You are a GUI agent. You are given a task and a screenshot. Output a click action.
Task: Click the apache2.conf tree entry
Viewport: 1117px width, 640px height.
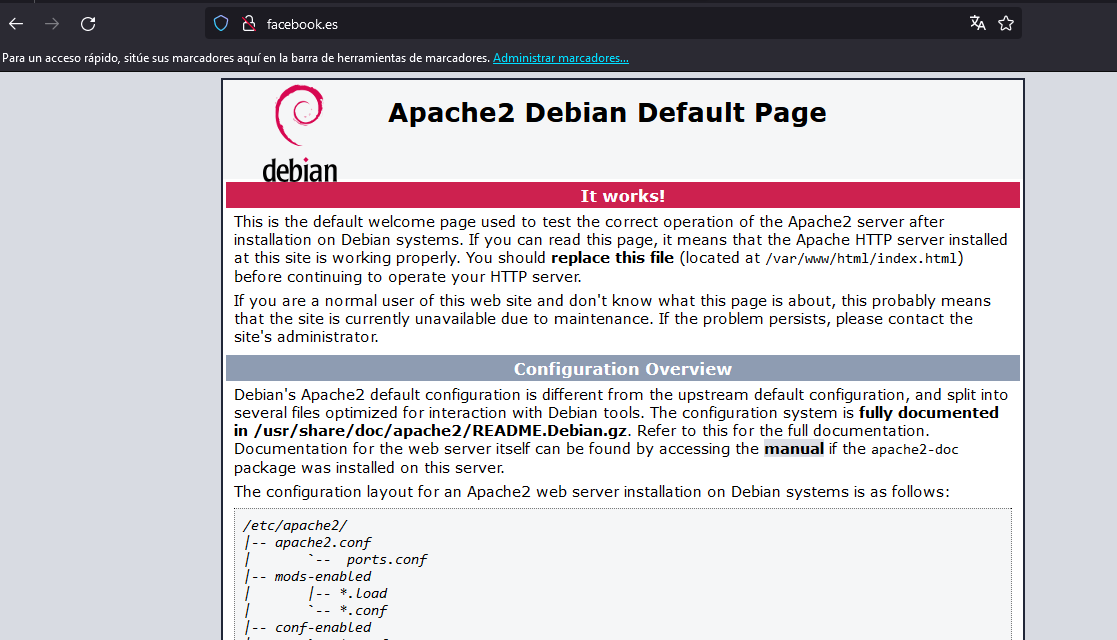point(323,542)
